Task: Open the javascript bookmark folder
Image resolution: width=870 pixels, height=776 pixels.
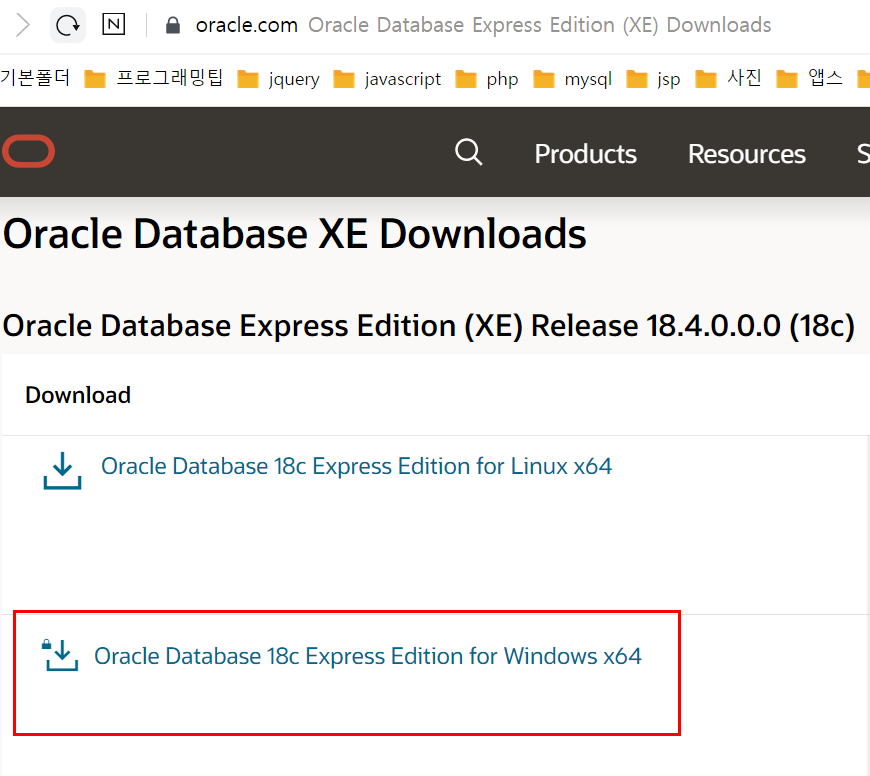Action: coord(387,79)
